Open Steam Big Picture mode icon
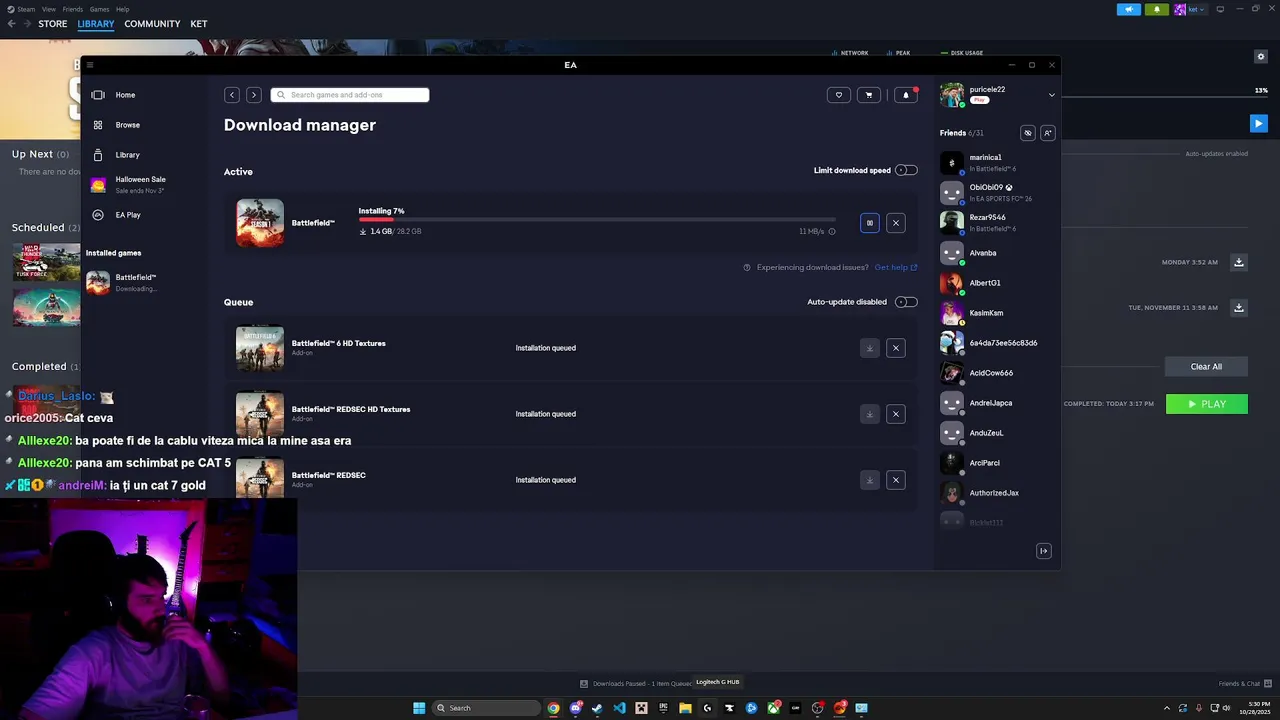Image resolution: width=1280 pixels, height=720 pixels. (x=1220, y=9)
